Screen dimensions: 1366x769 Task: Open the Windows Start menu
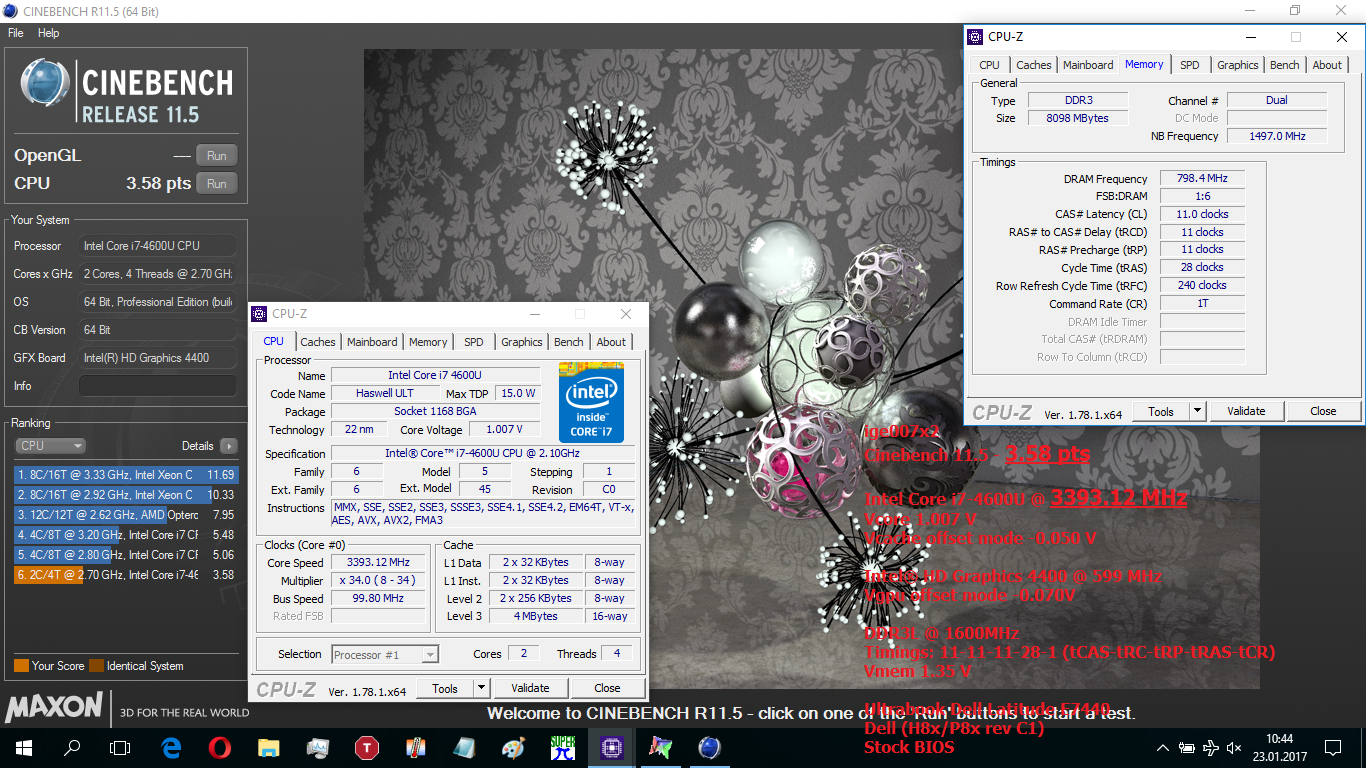(23, 747)
